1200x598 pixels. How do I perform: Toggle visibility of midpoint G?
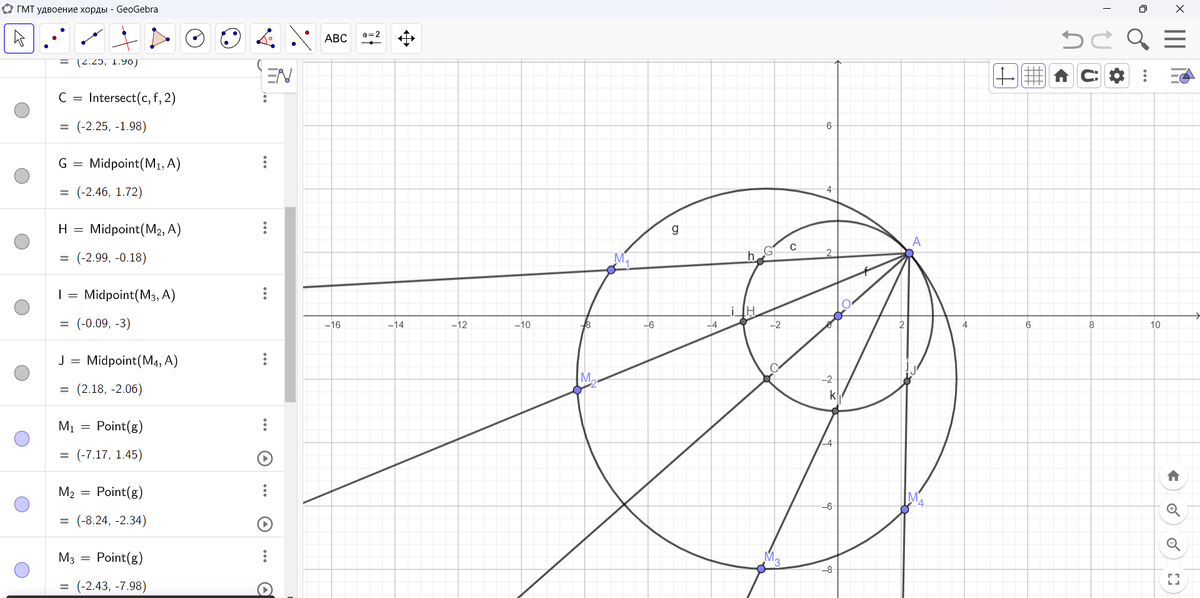tap(22, 176)
